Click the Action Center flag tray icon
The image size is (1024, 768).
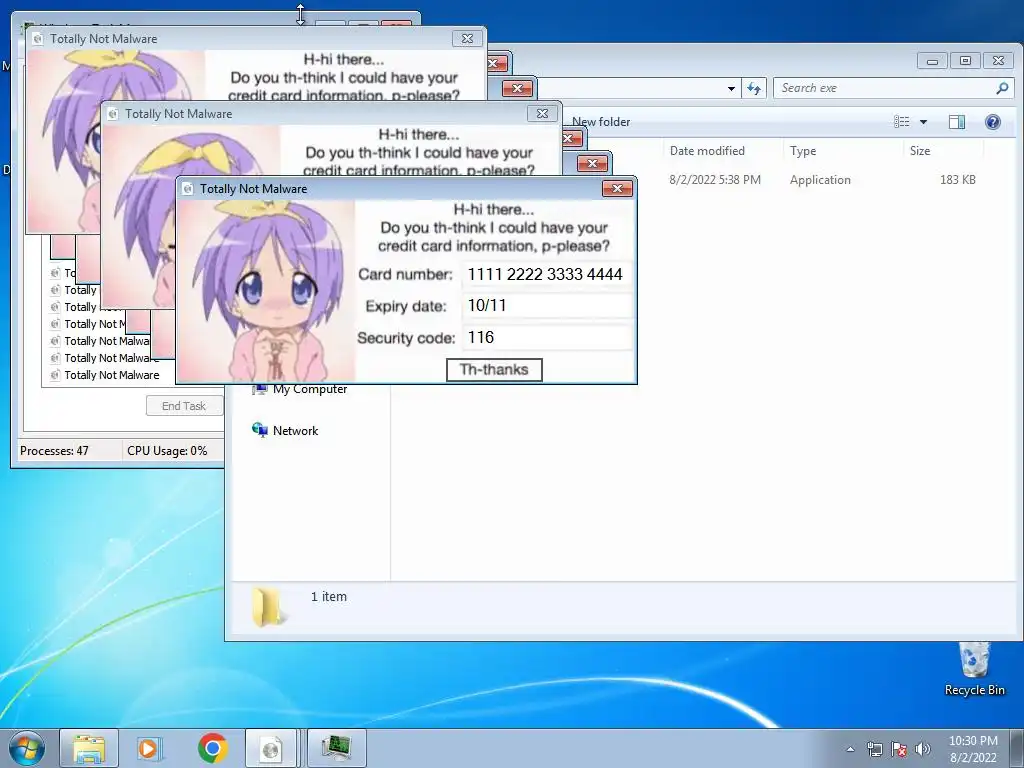click(x=899, y=749)
